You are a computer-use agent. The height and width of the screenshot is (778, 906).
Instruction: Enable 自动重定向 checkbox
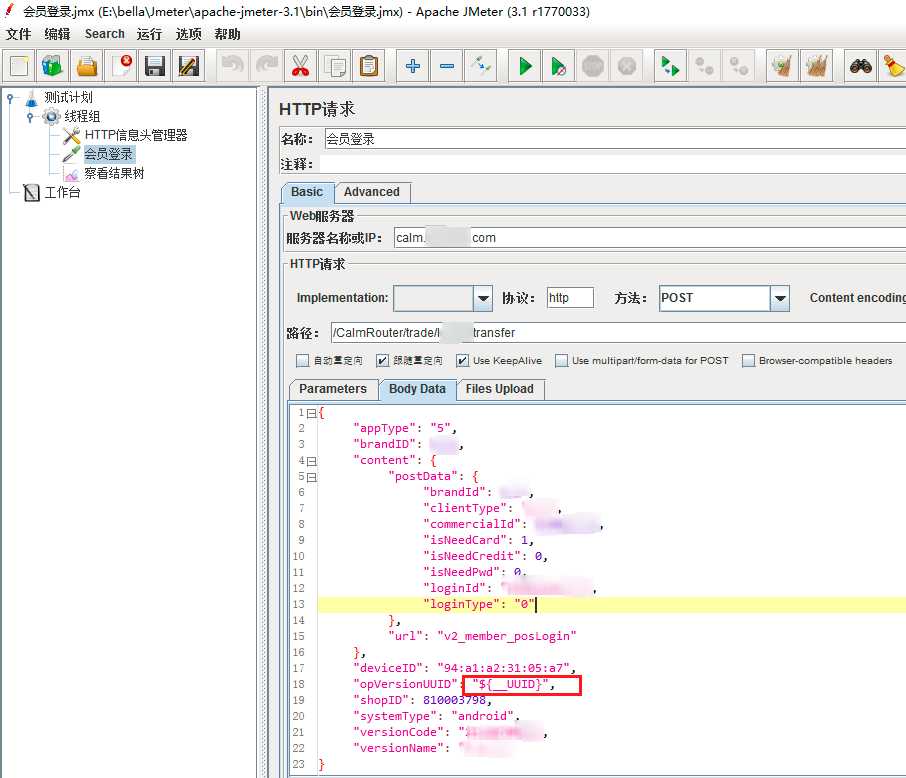(x=302, y=361)
